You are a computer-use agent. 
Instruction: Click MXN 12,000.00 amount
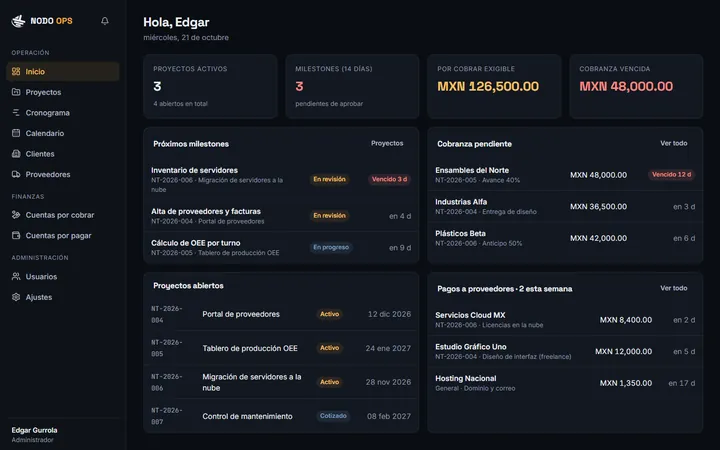point(624,351)
